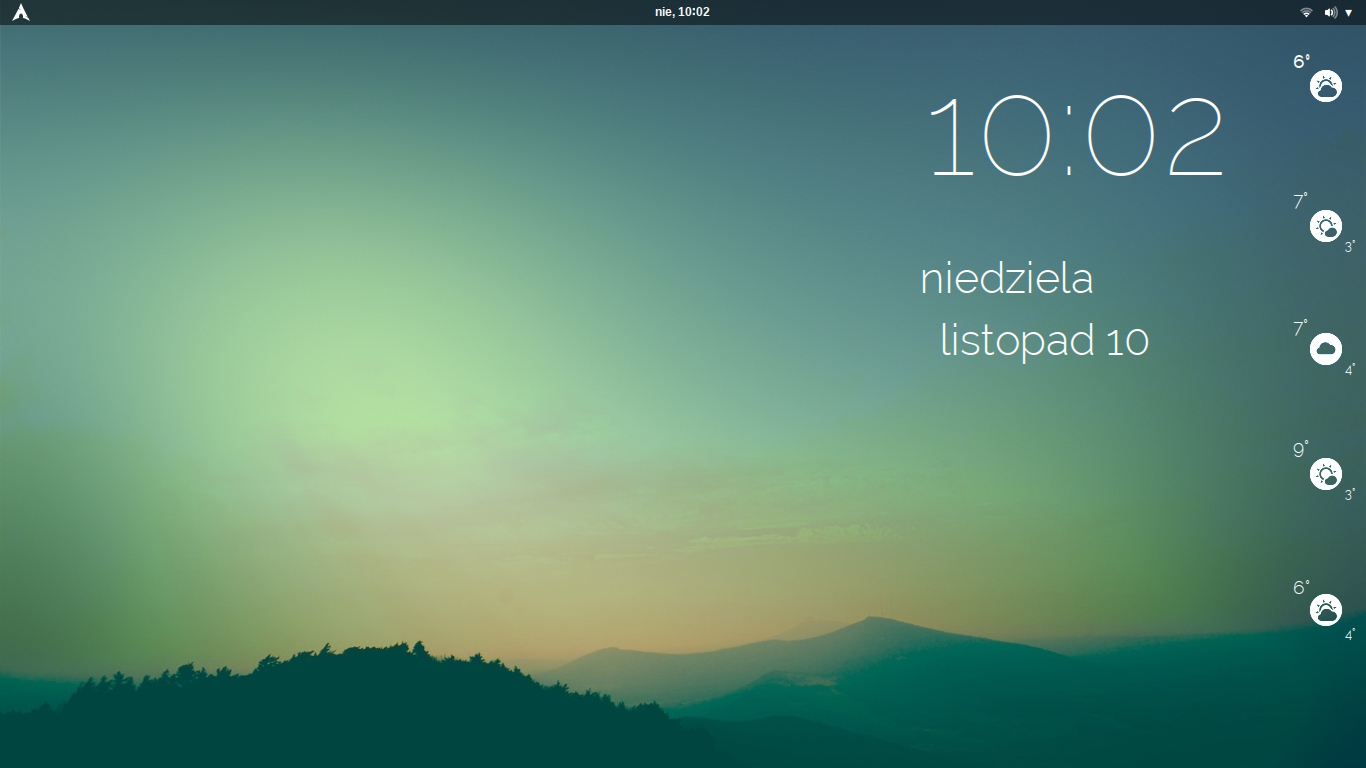
Task: Click the bold 6° current temperature
Action: tap(1301, 62)
